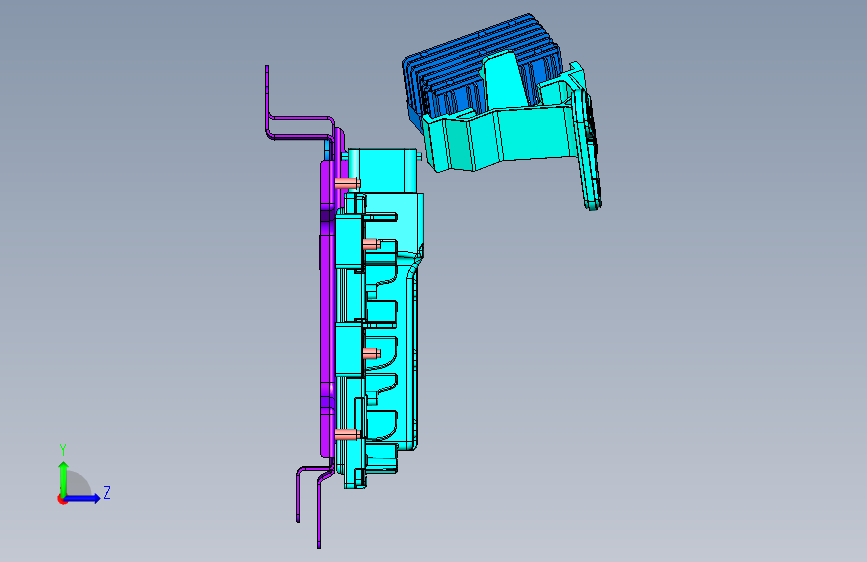Click the red origin dot of the axis triad
867x562 pixels.
point(62,499)
